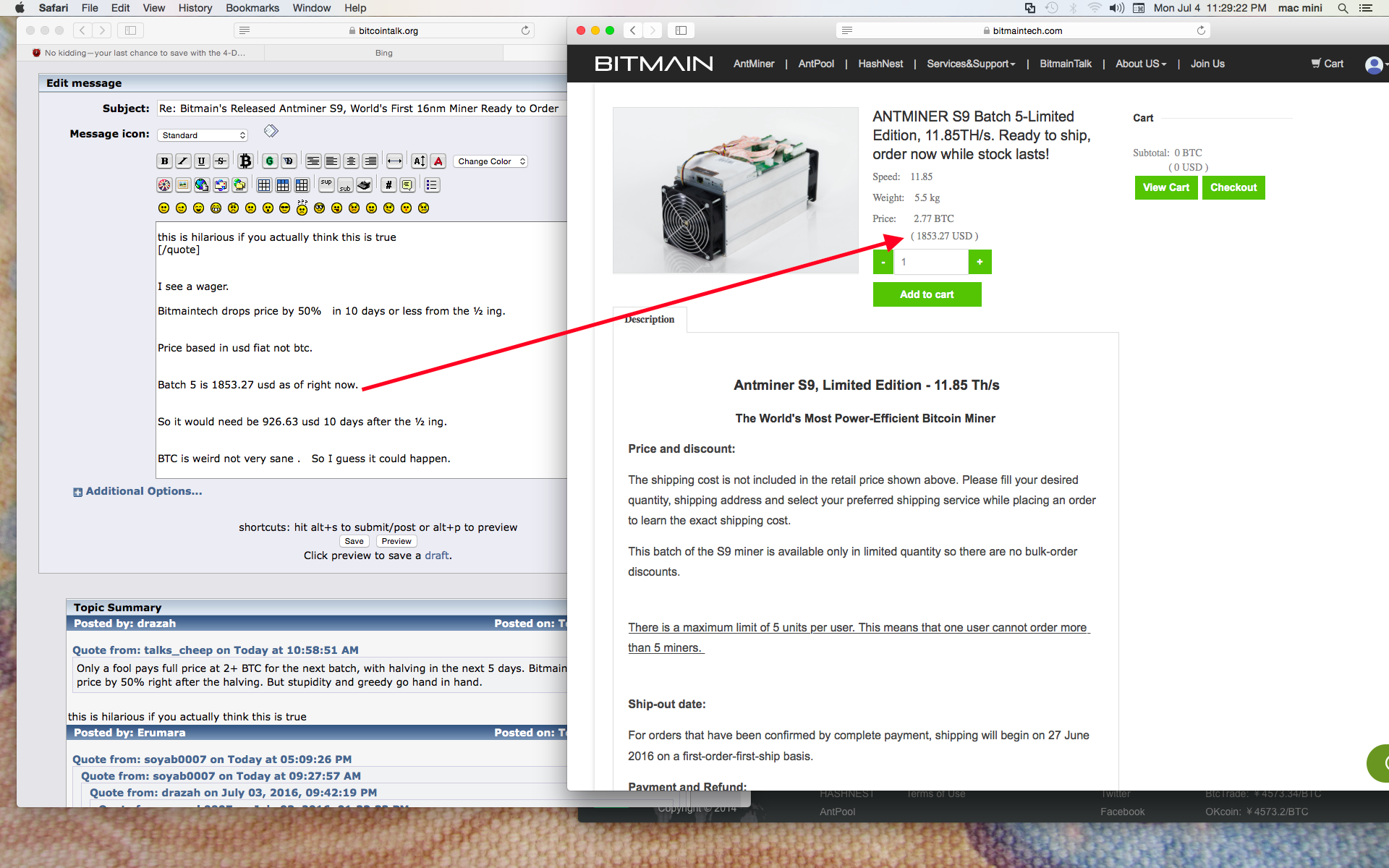Viewport: 1389px width, 868px height.
Task: Apply Shadow text effect
Action: [289, 161]
